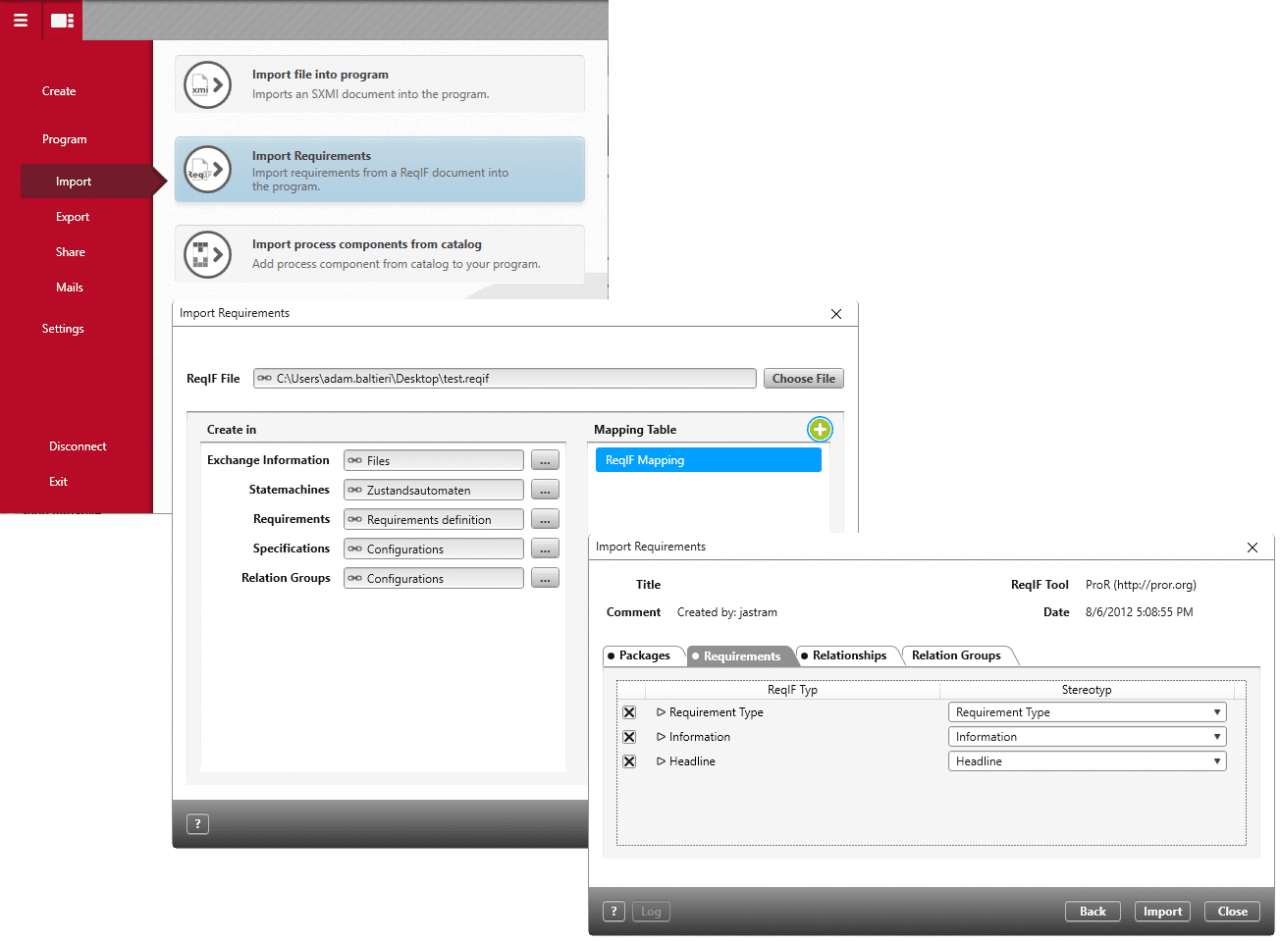
Task: Click the Import button in dialog
Action: click(1162, 911)
